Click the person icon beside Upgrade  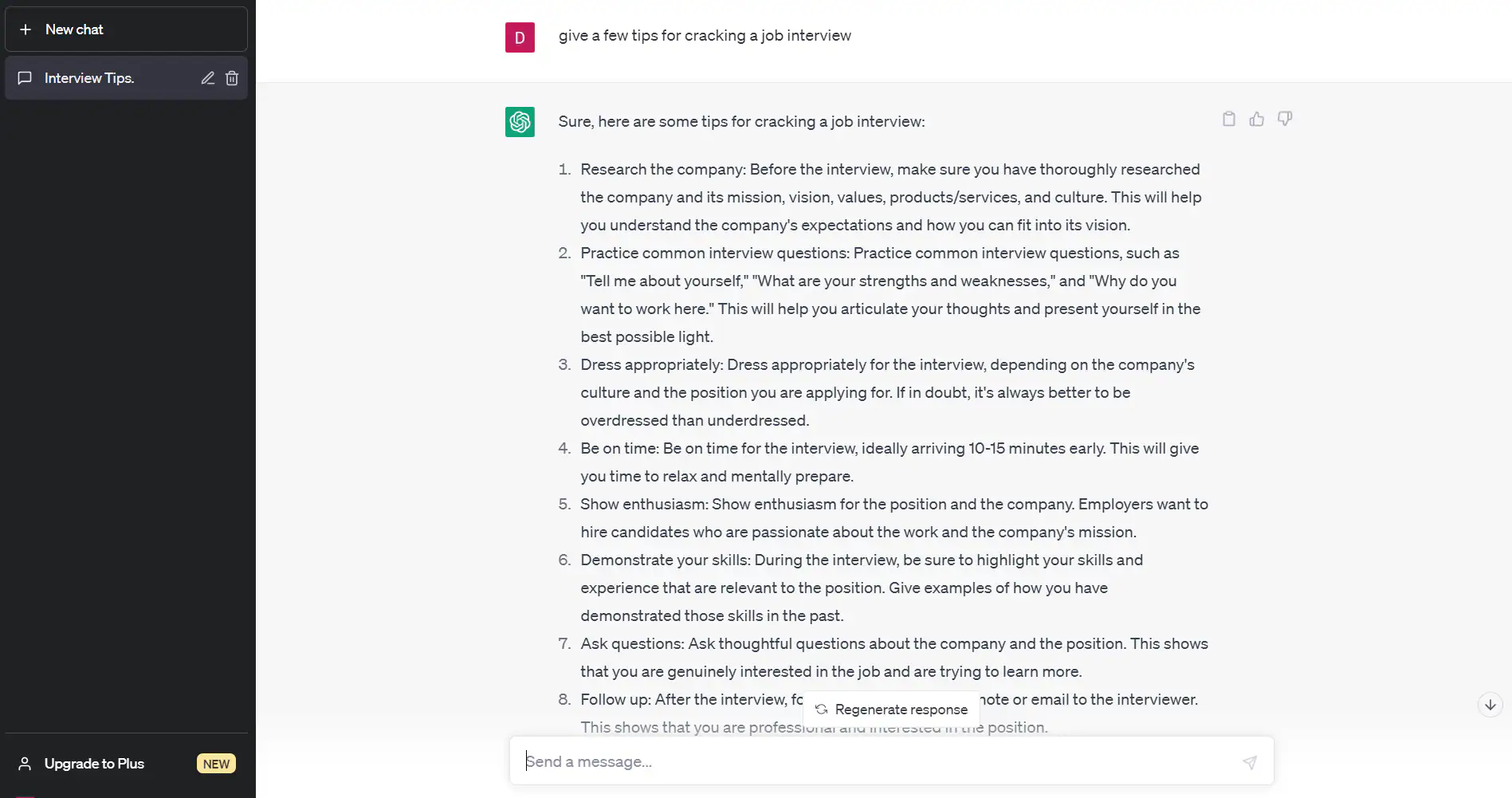coord(25,764)
